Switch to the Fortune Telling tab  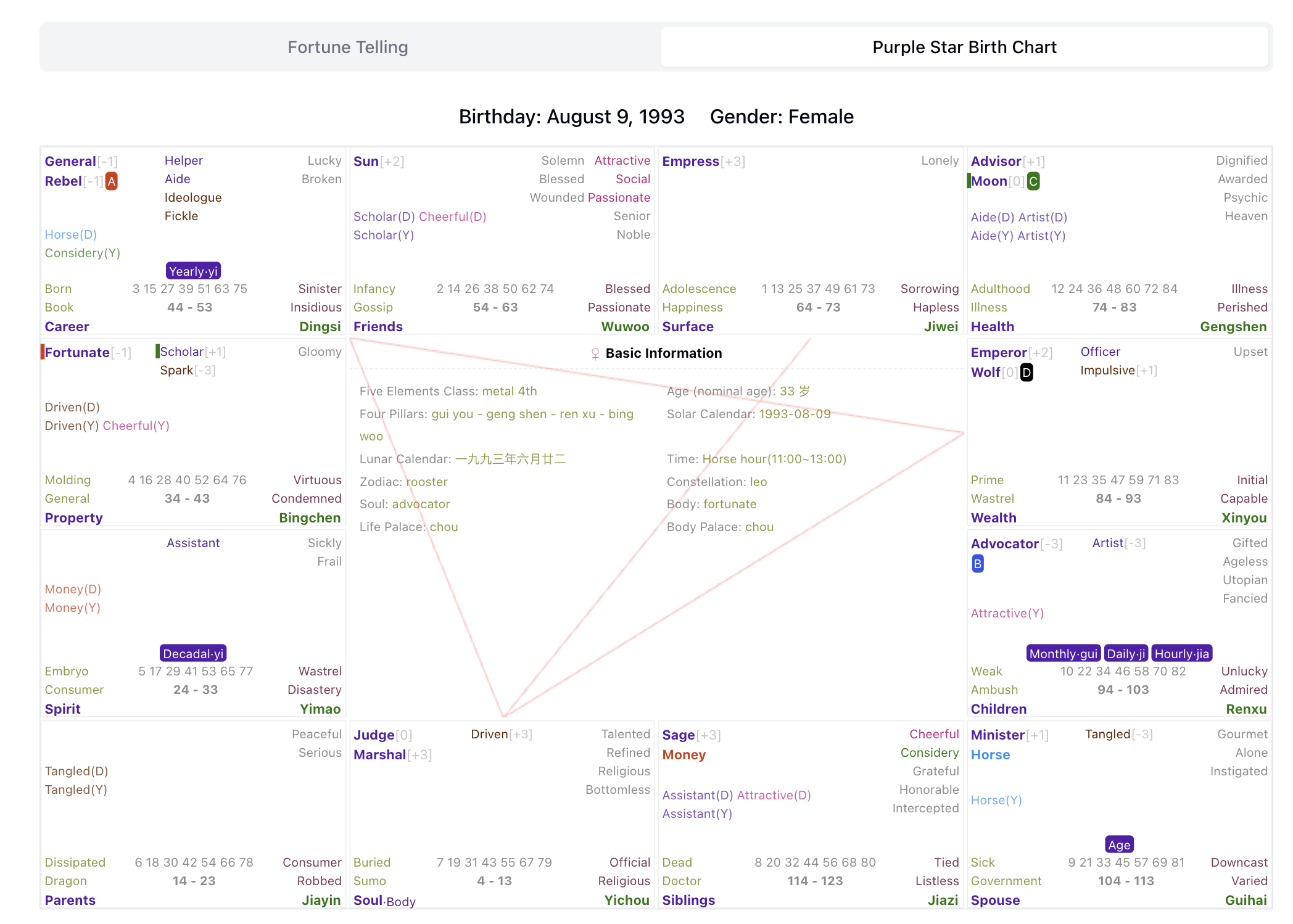coord(348,47)
